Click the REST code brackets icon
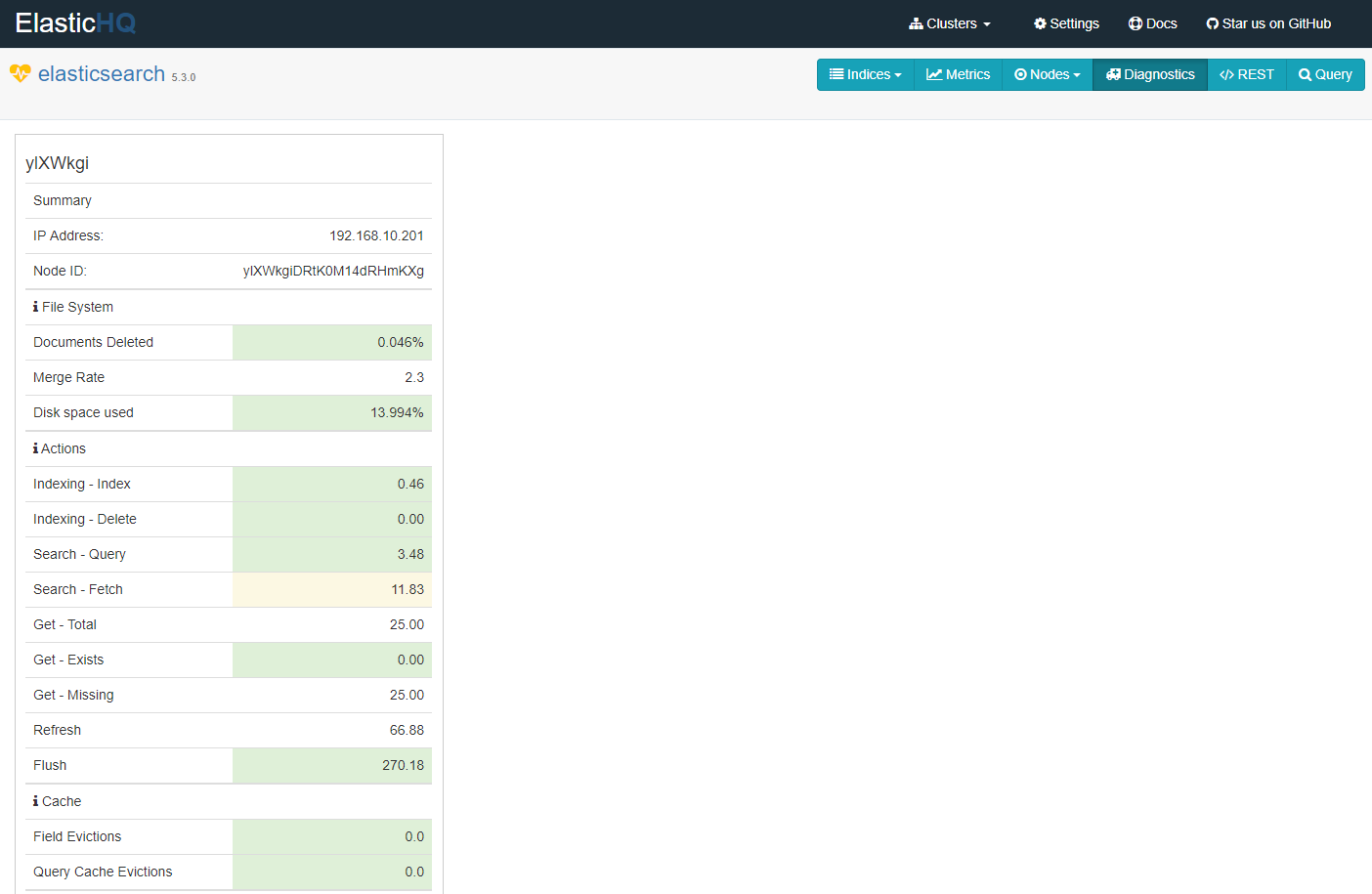The image size is (1372, 894). (x=1227, y=74)
